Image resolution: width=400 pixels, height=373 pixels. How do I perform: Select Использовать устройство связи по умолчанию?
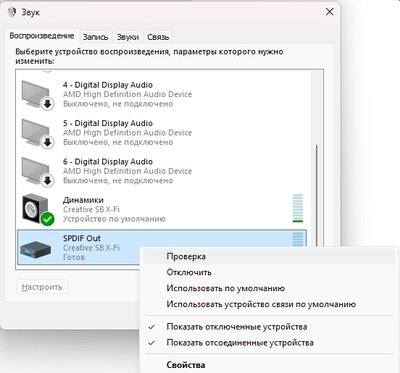[269, 304]
